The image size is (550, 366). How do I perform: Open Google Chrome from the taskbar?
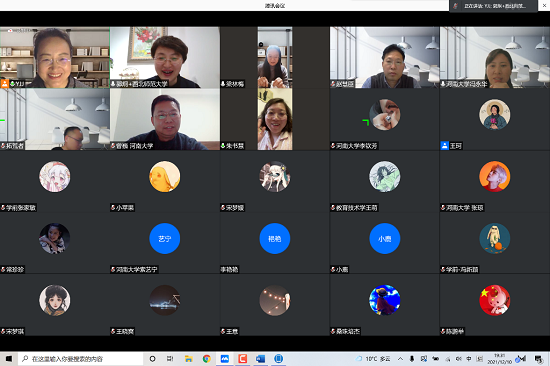pos(207,359)
